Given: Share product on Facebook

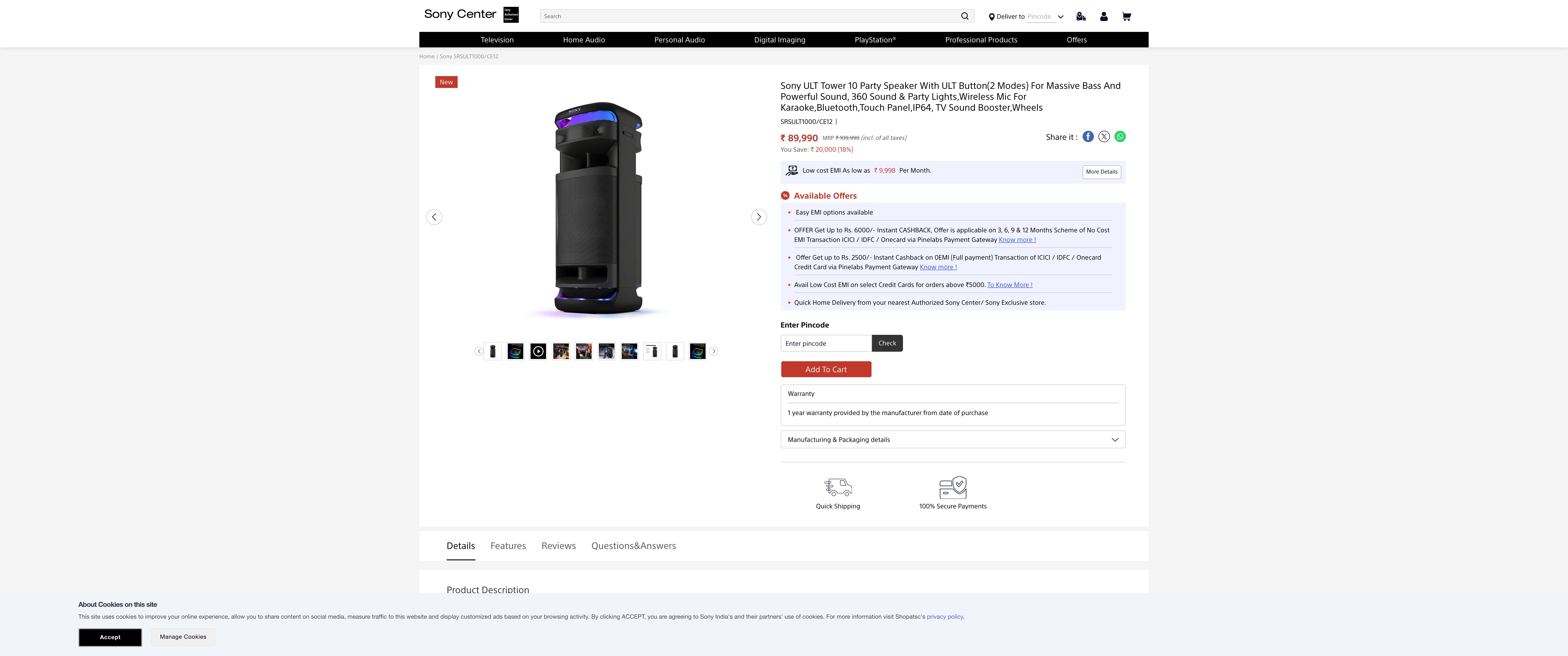Looking at the screenshot, I should click(x=1088, y=136).
